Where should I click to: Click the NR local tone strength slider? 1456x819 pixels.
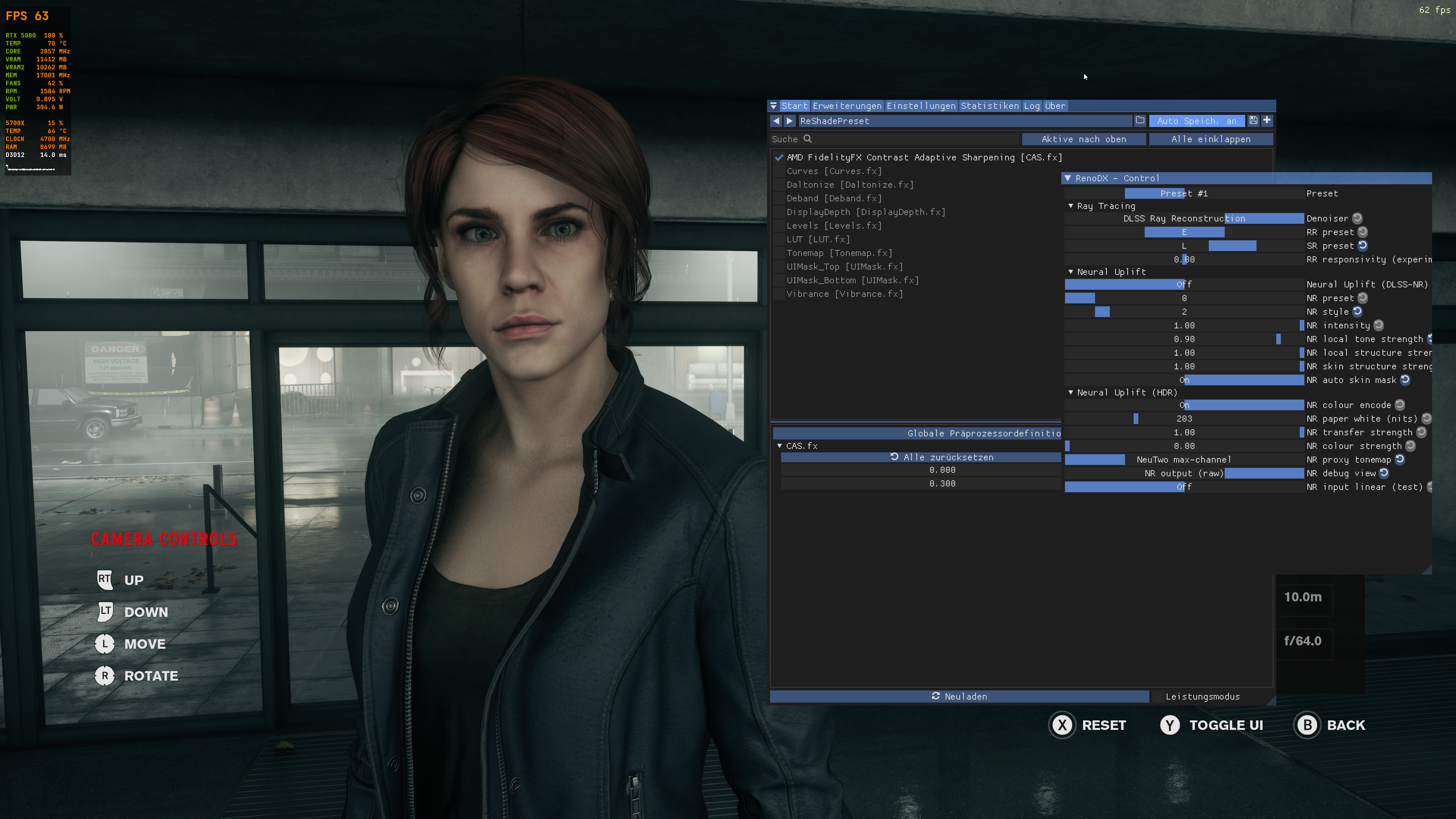point(1184,339)
